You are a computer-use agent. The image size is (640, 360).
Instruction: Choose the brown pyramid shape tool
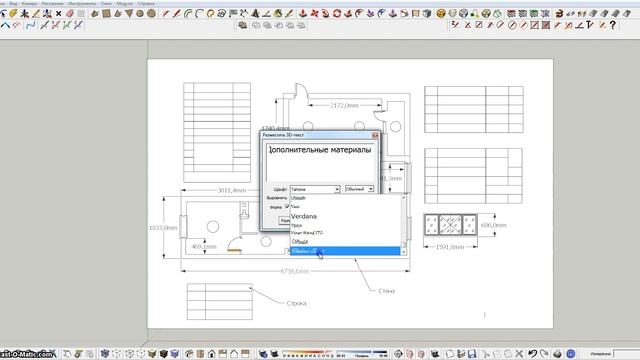point(118,14)
